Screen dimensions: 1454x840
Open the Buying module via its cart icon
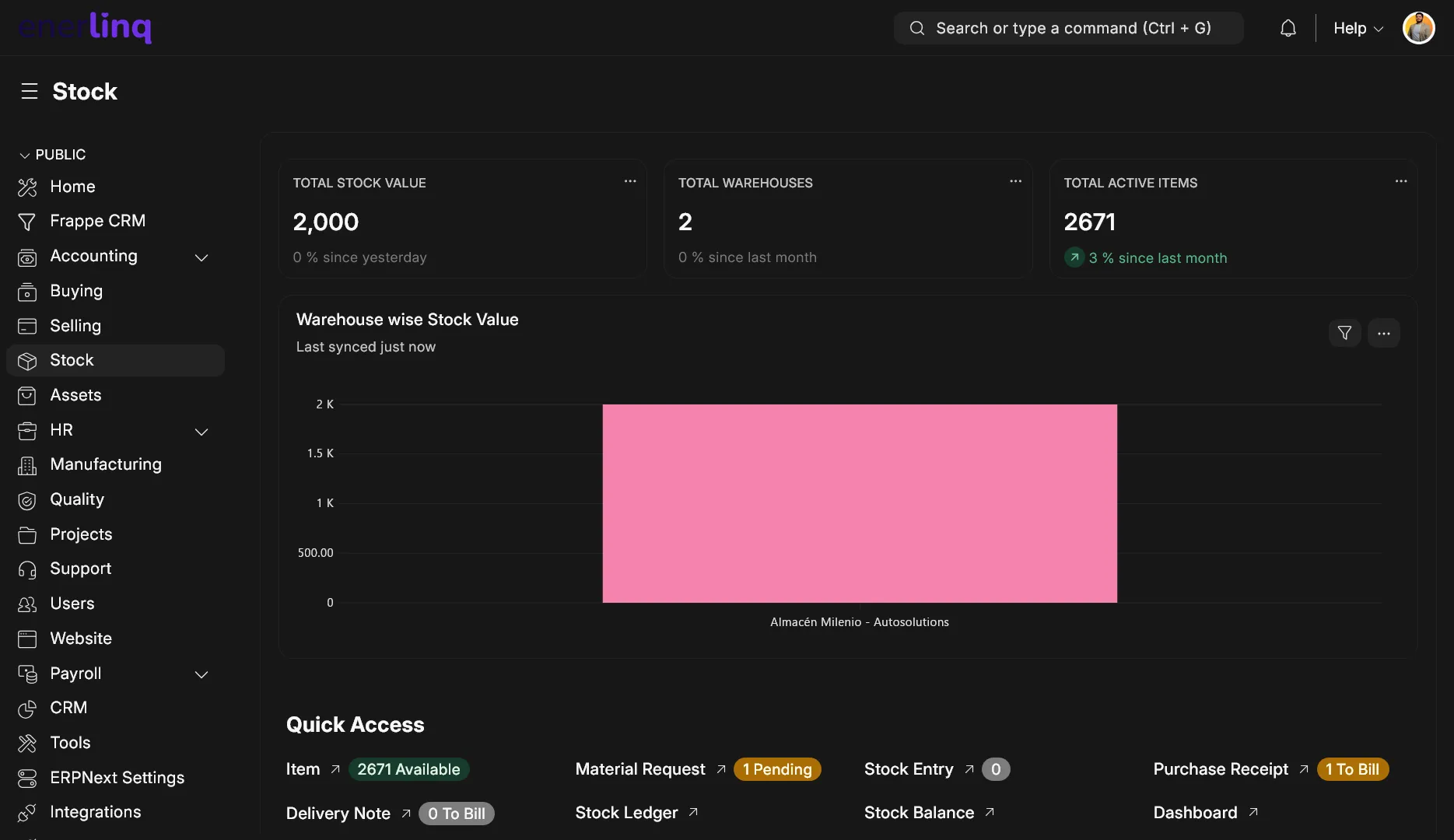(27, 291)
